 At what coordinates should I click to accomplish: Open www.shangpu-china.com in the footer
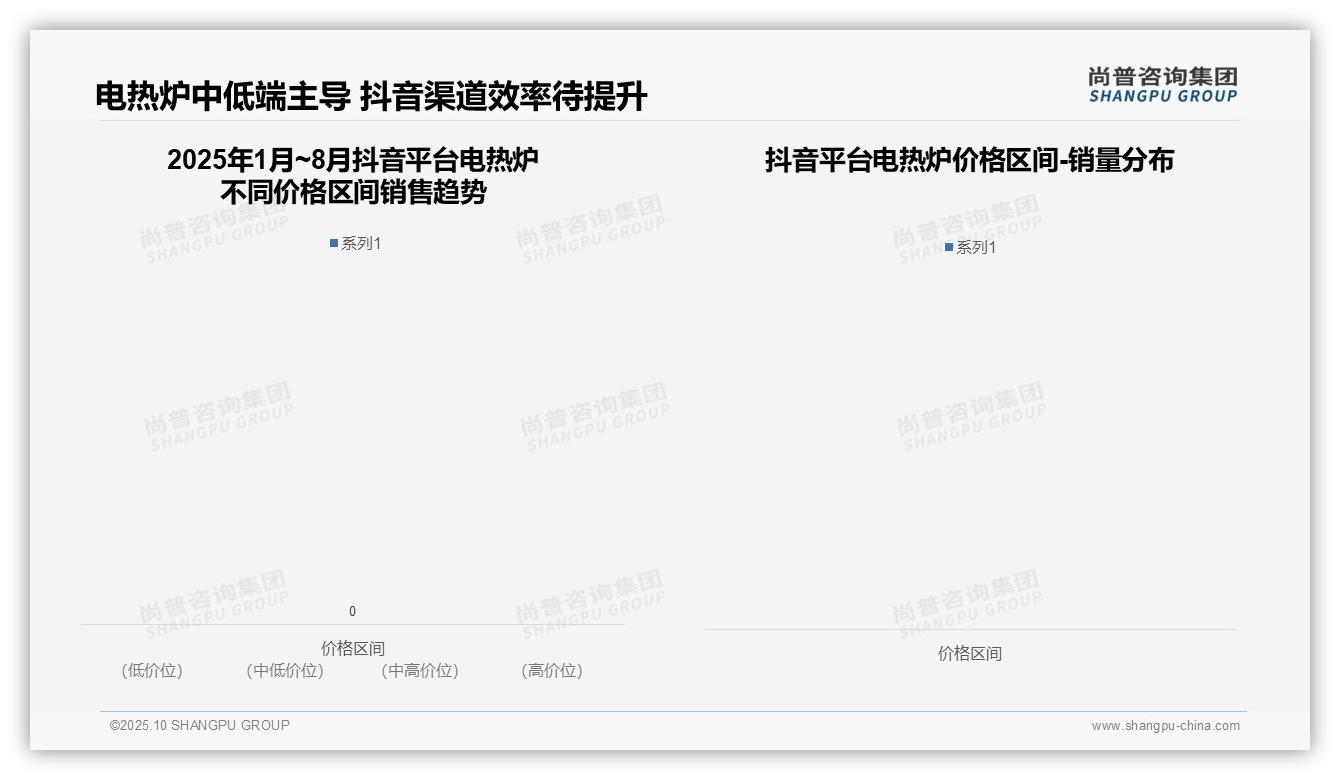click(x=1164, y=727)
